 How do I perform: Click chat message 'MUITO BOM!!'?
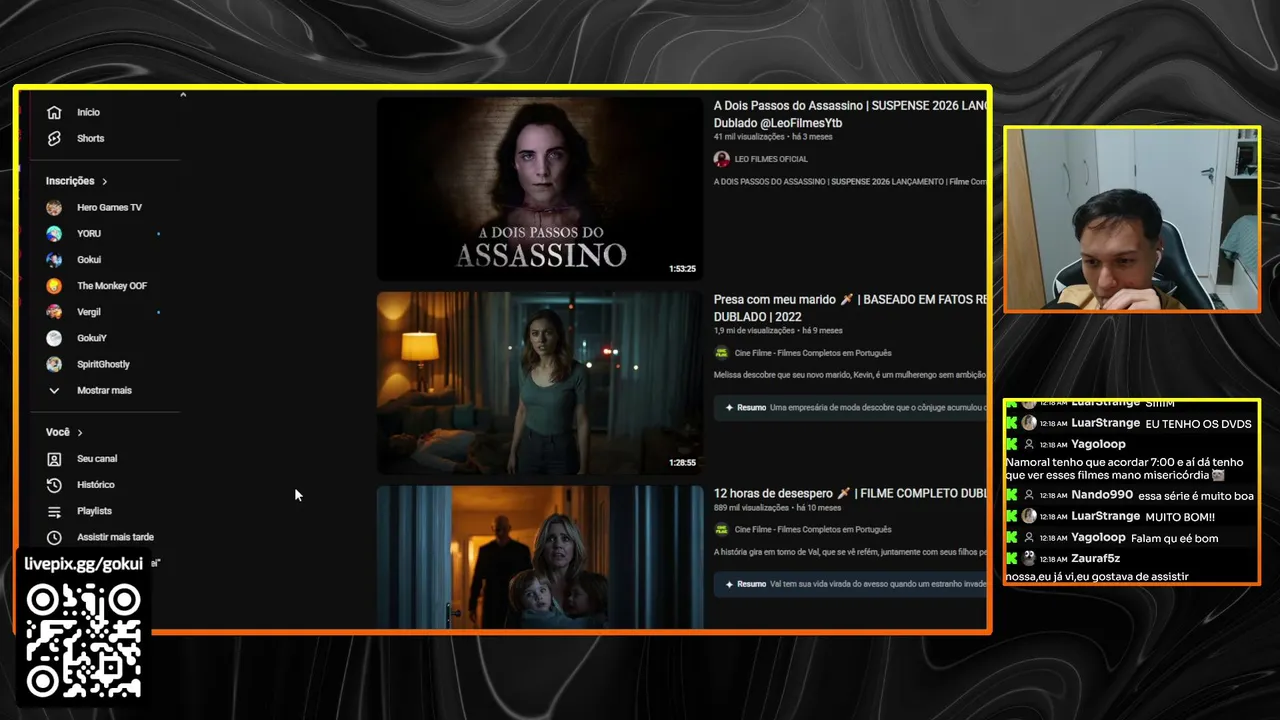pyautogui.click(x=1180, y=517)
